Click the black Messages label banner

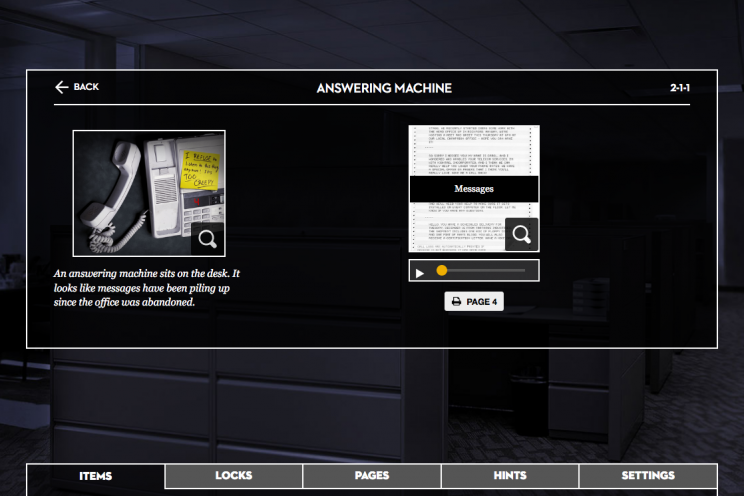click(474, 189)
